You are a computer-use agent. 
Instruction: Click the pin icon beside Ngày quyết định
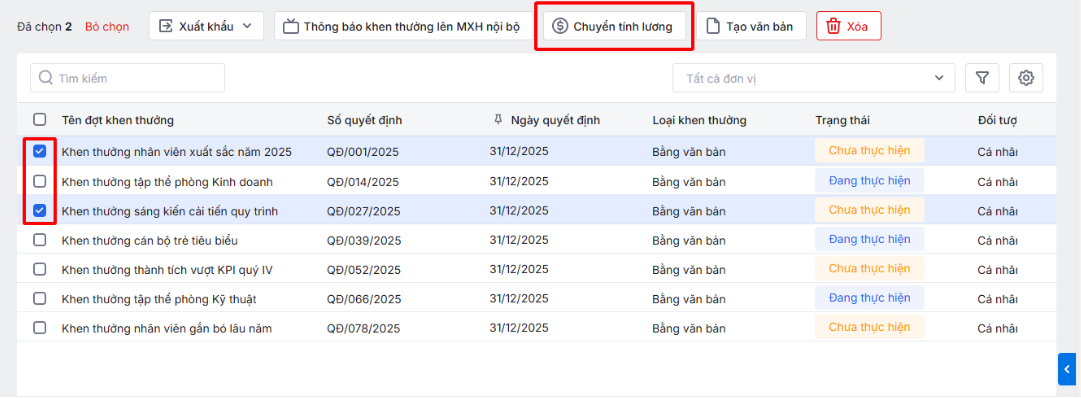tap(498, 120)
